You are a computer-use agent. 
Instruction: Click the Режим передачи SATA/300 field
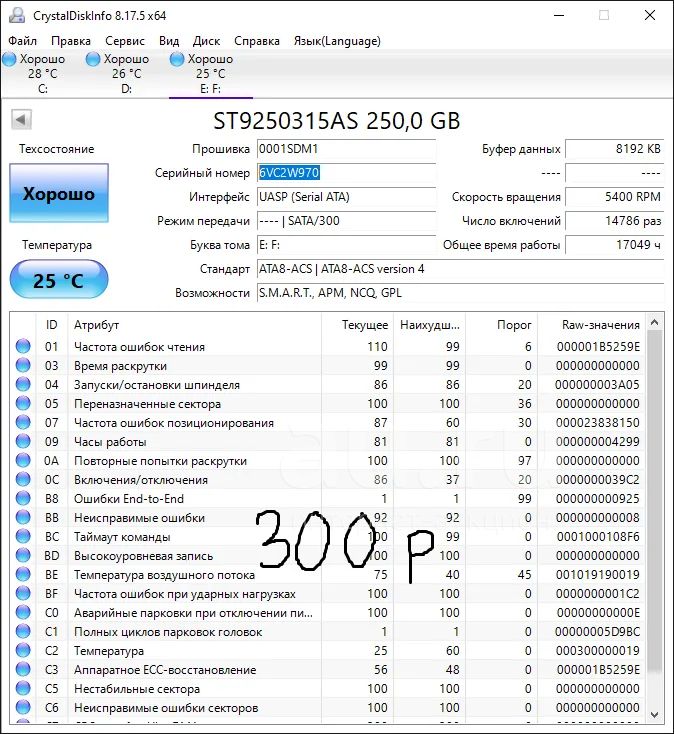coord(346,221)
